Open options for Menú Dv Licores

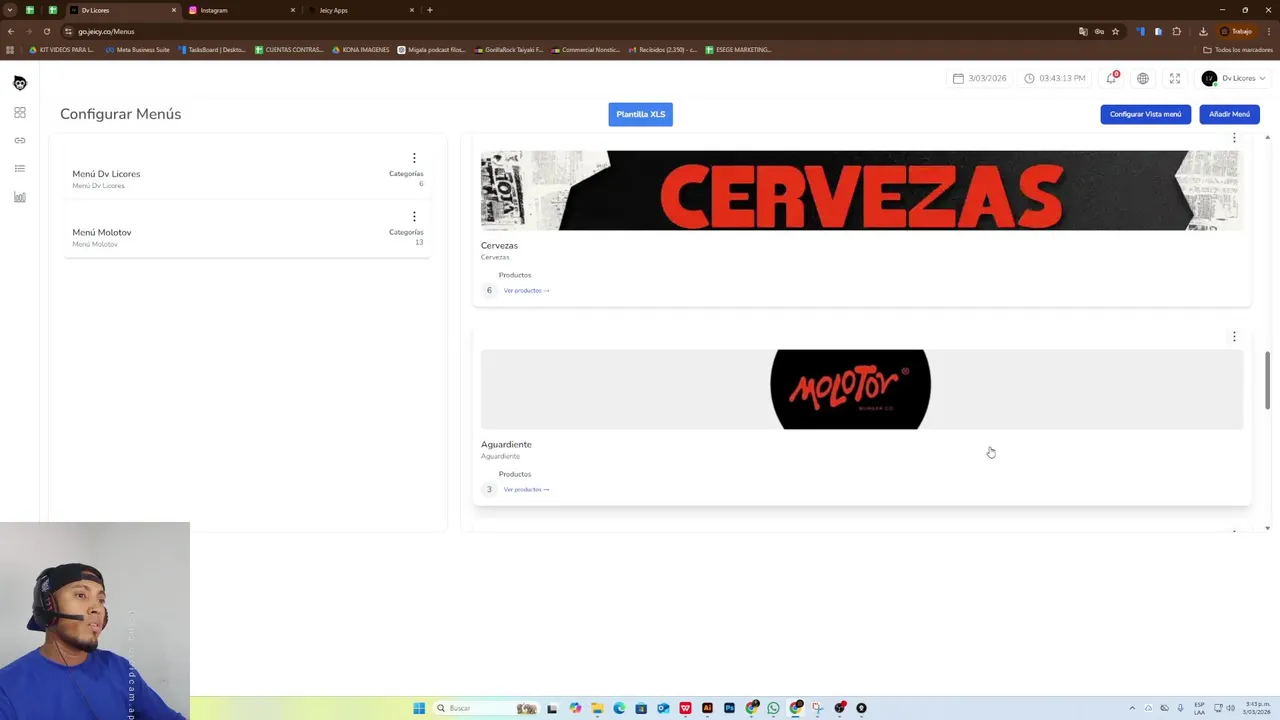(x=414, y=158)
